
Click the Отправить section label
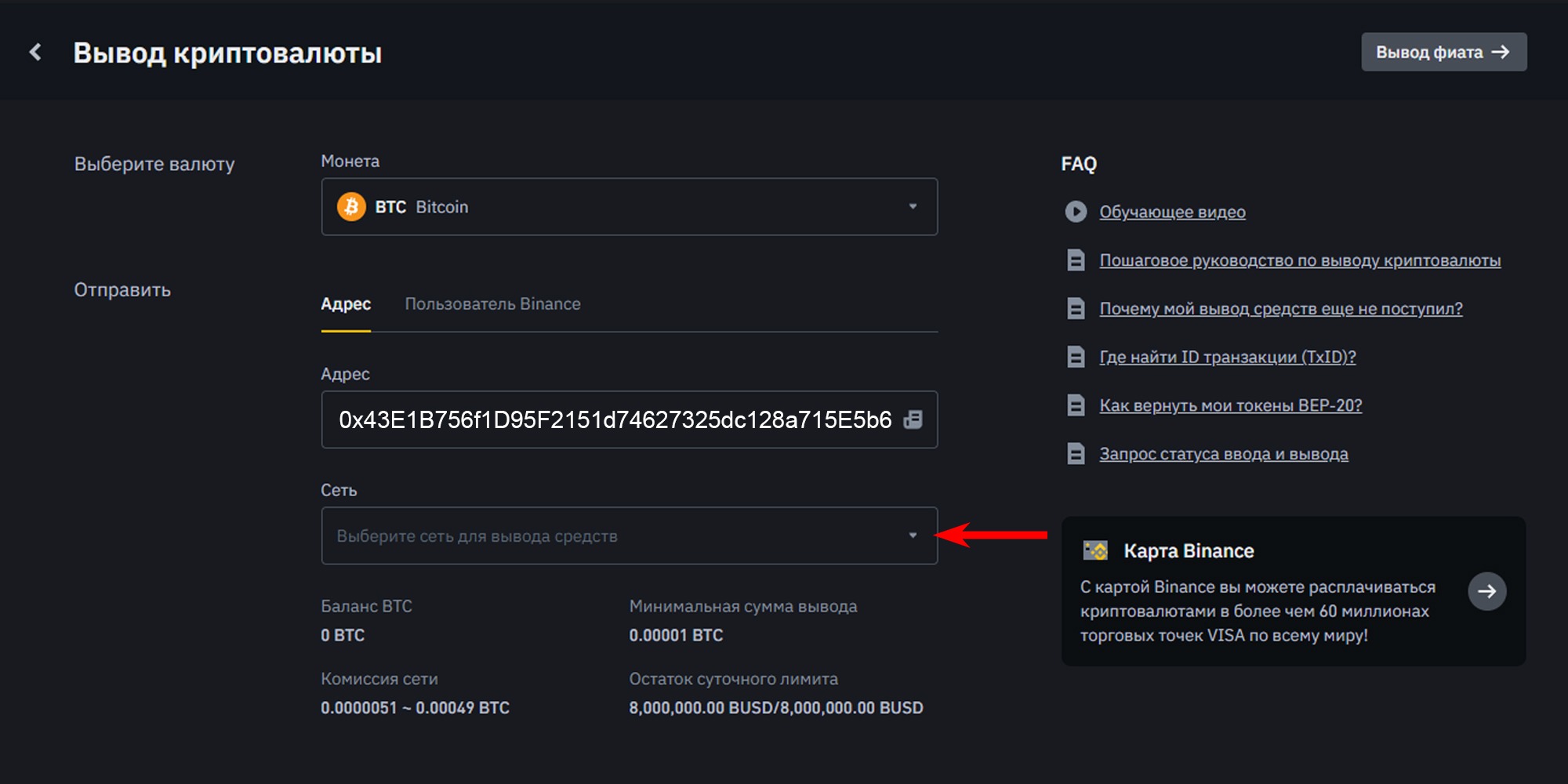click(122, 290)
